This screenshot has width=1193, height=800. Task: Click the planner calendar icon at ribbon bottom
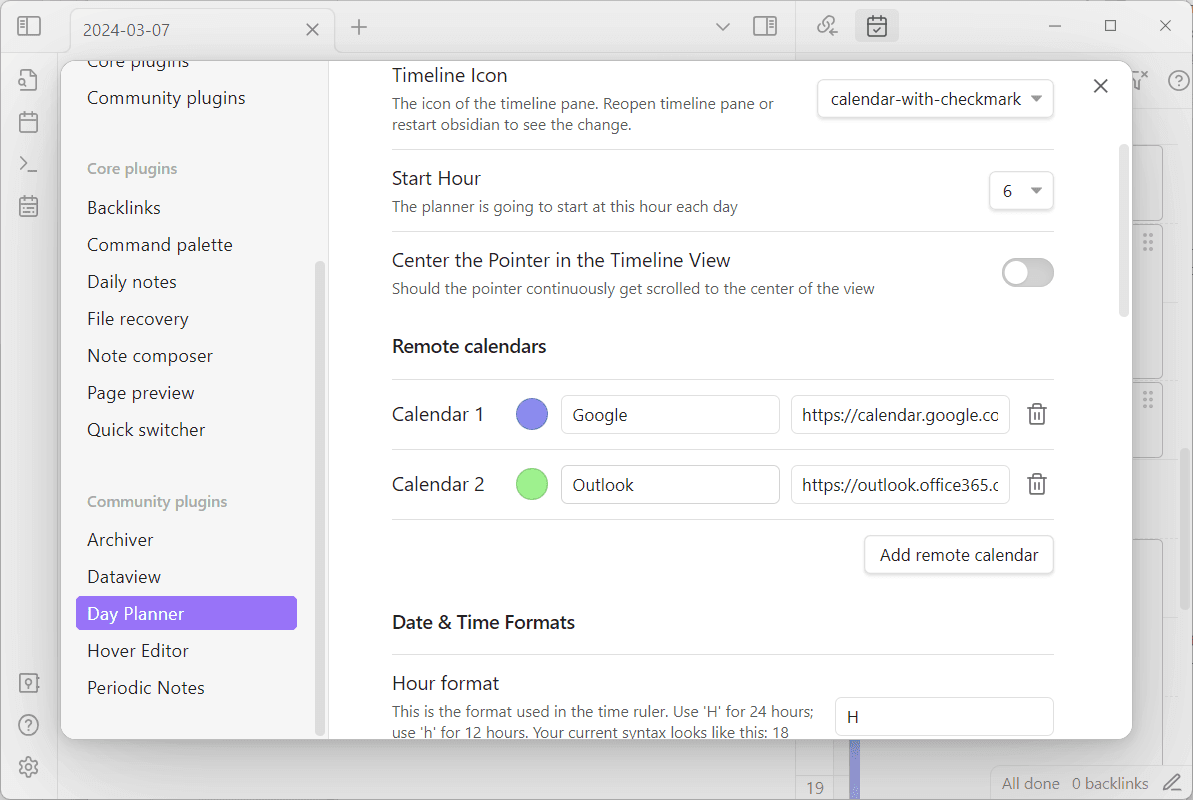point(28,205)
